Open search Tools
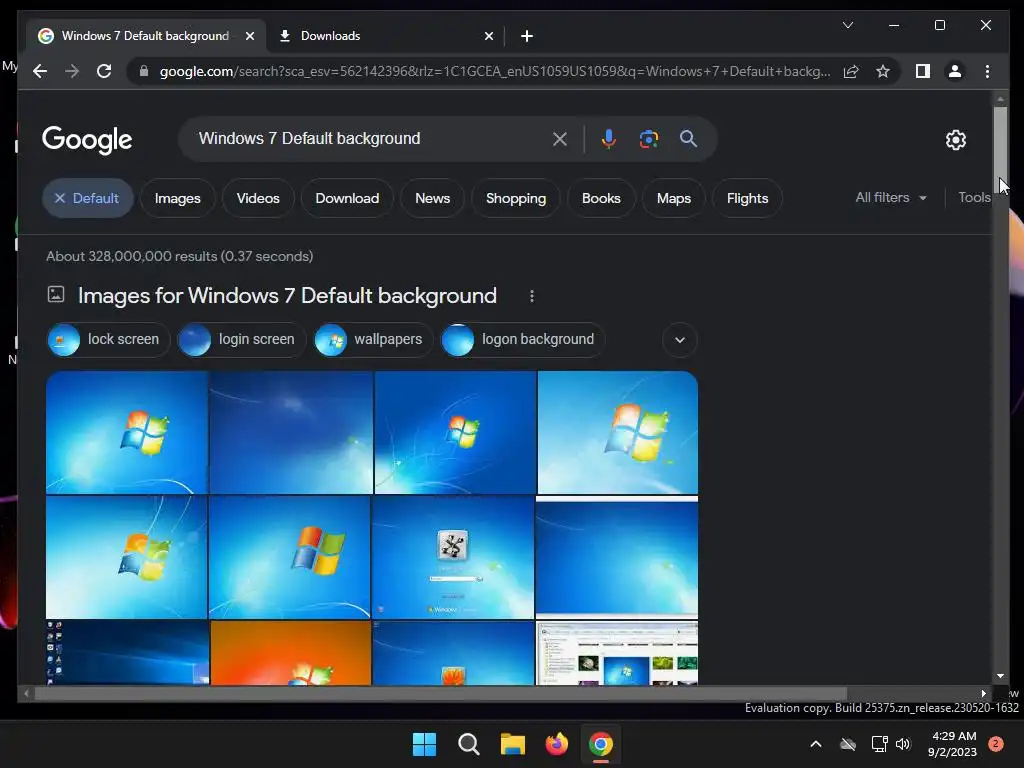The width and height of the screenshot is (1024, 768). point(974,197)
